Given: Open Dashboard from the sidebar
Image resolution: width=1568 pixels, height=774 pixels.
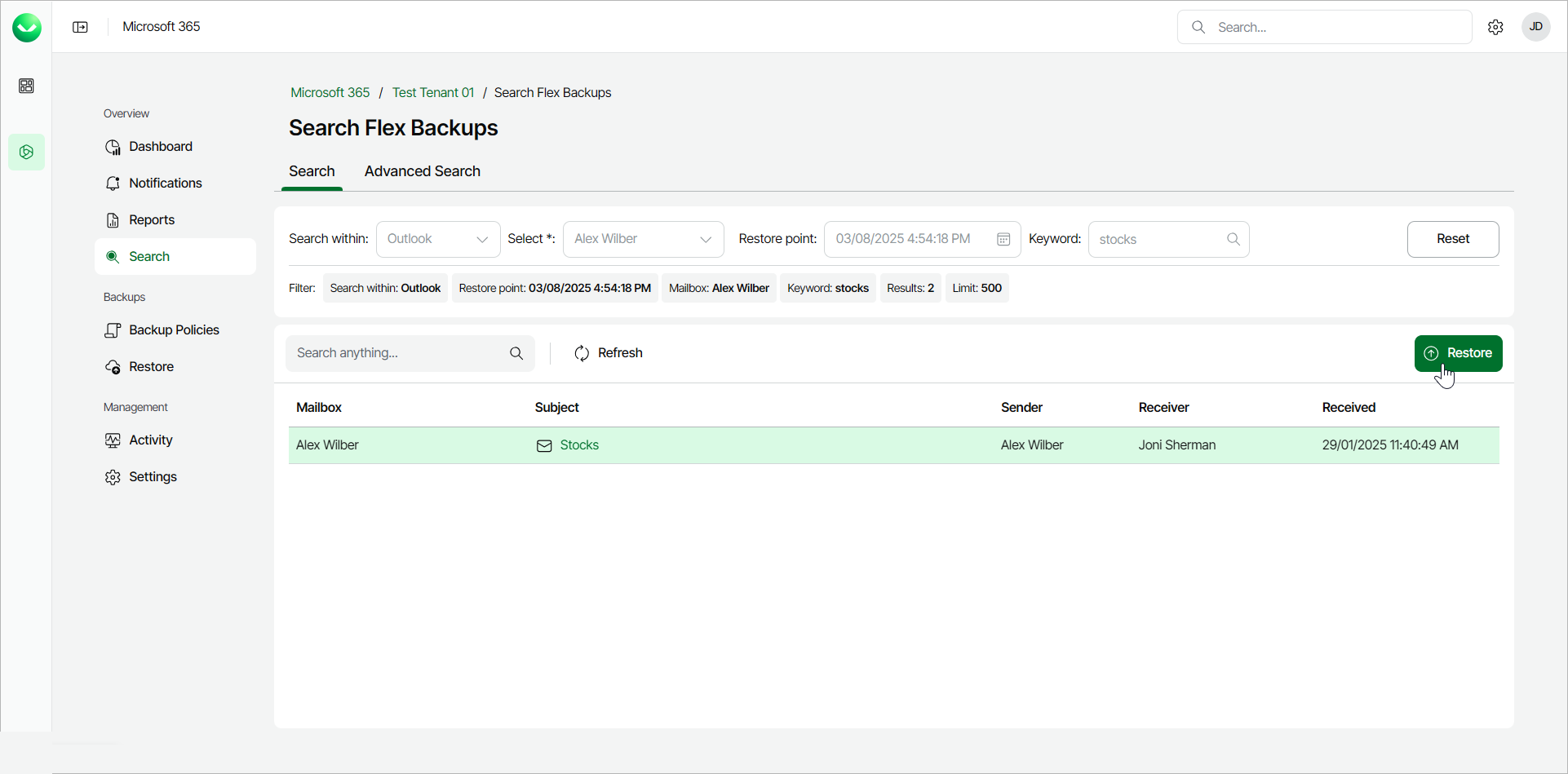Looking at the screenshot, I should coord(175,147).
